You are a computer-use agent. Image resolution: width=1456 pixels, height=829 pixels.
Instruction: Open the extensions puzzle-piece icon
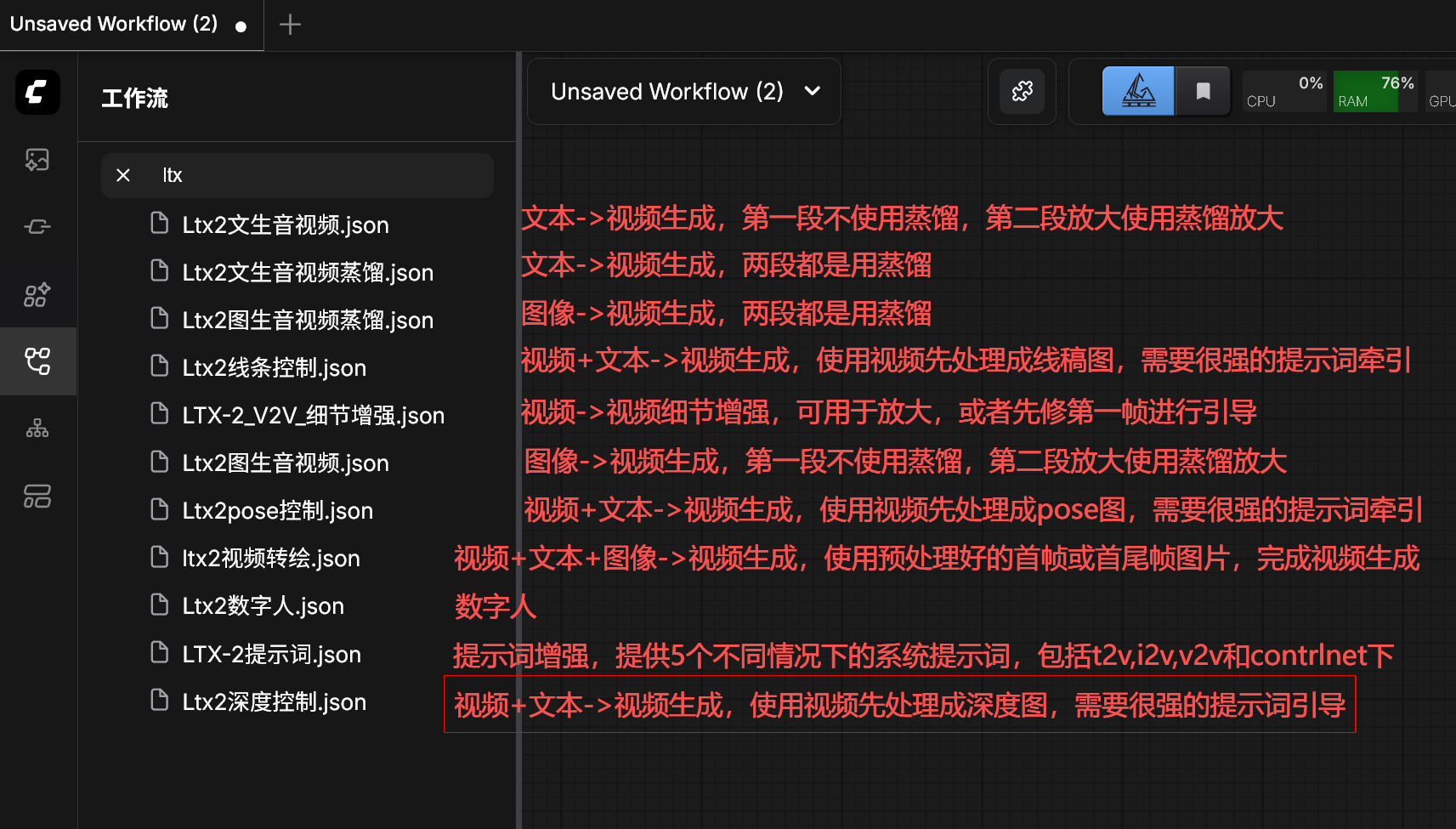pyautogui.click(x=1021, y=91)
